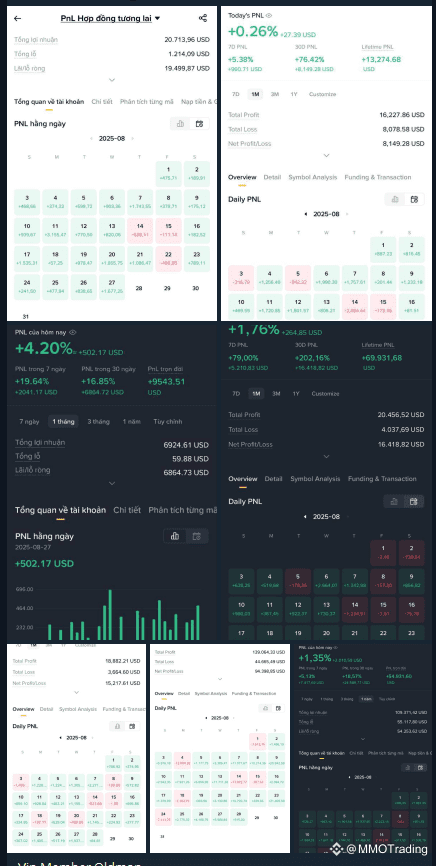Select bar chart view in 20.713,96 USD panel

click(x=180, y=124)
